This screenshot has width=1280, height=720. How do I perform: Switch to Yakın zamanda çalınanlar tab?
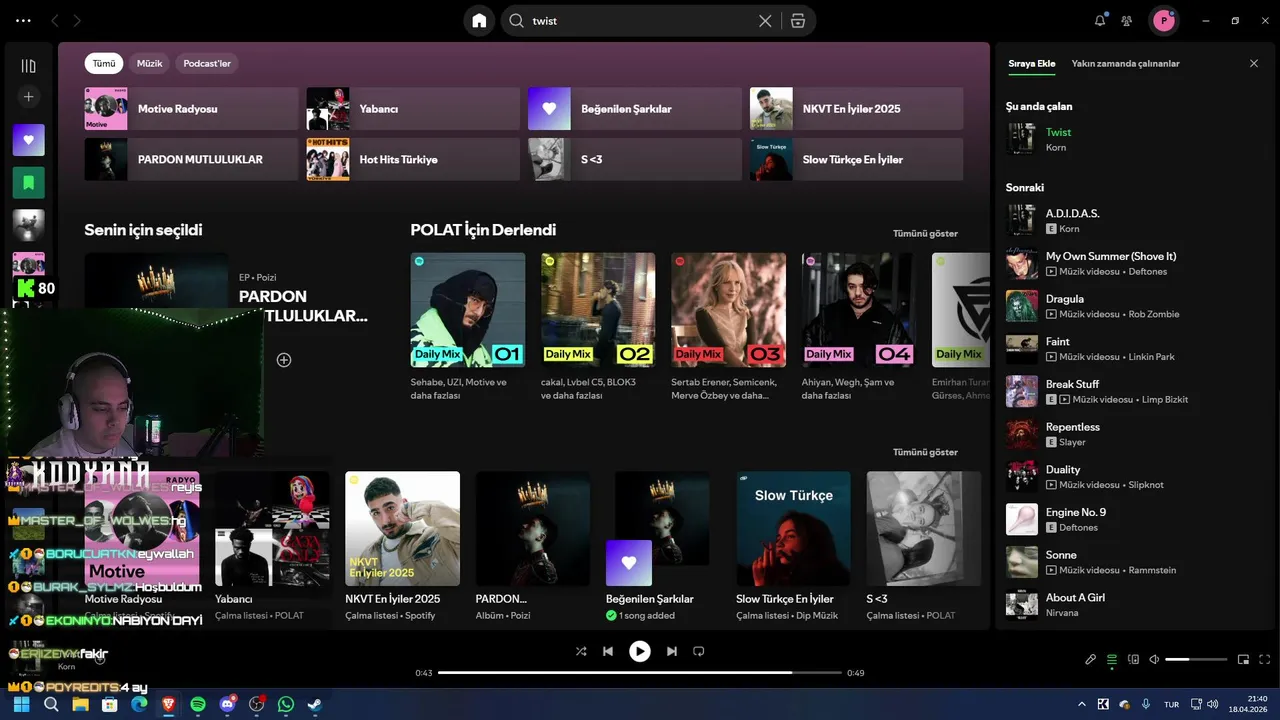click(1125, 63)
